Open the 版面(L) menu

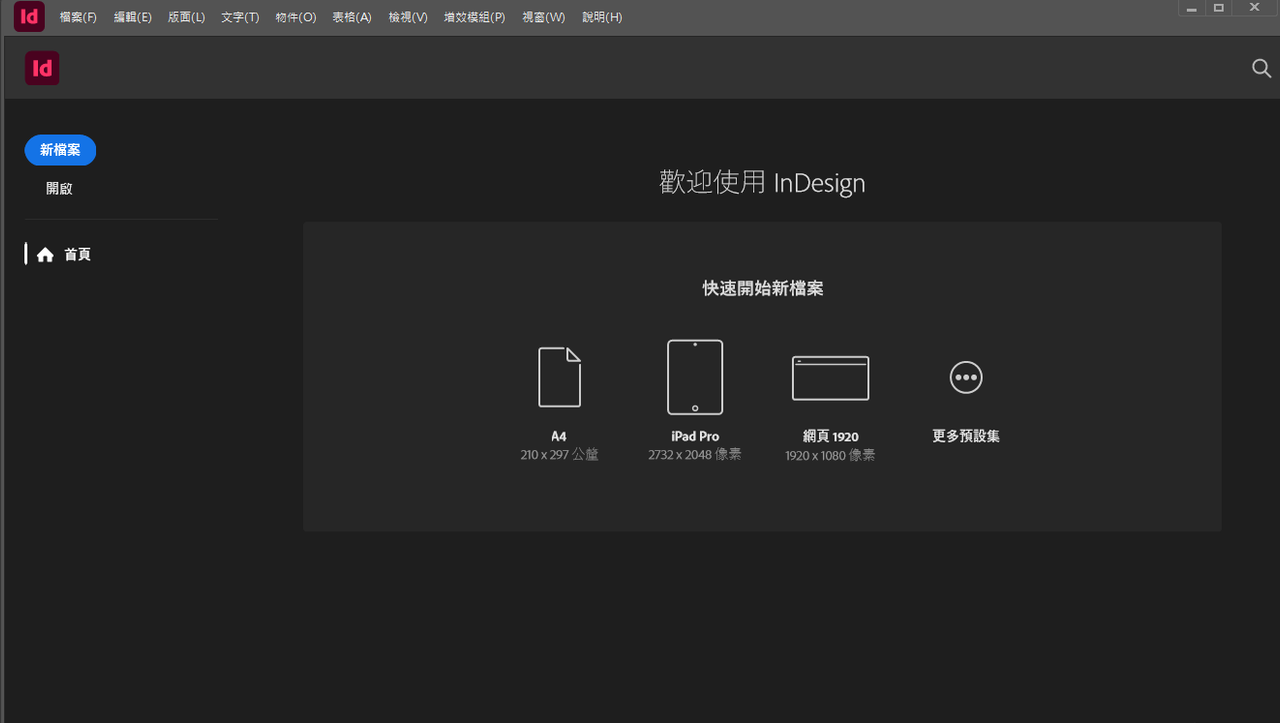[x=186, y=17]
